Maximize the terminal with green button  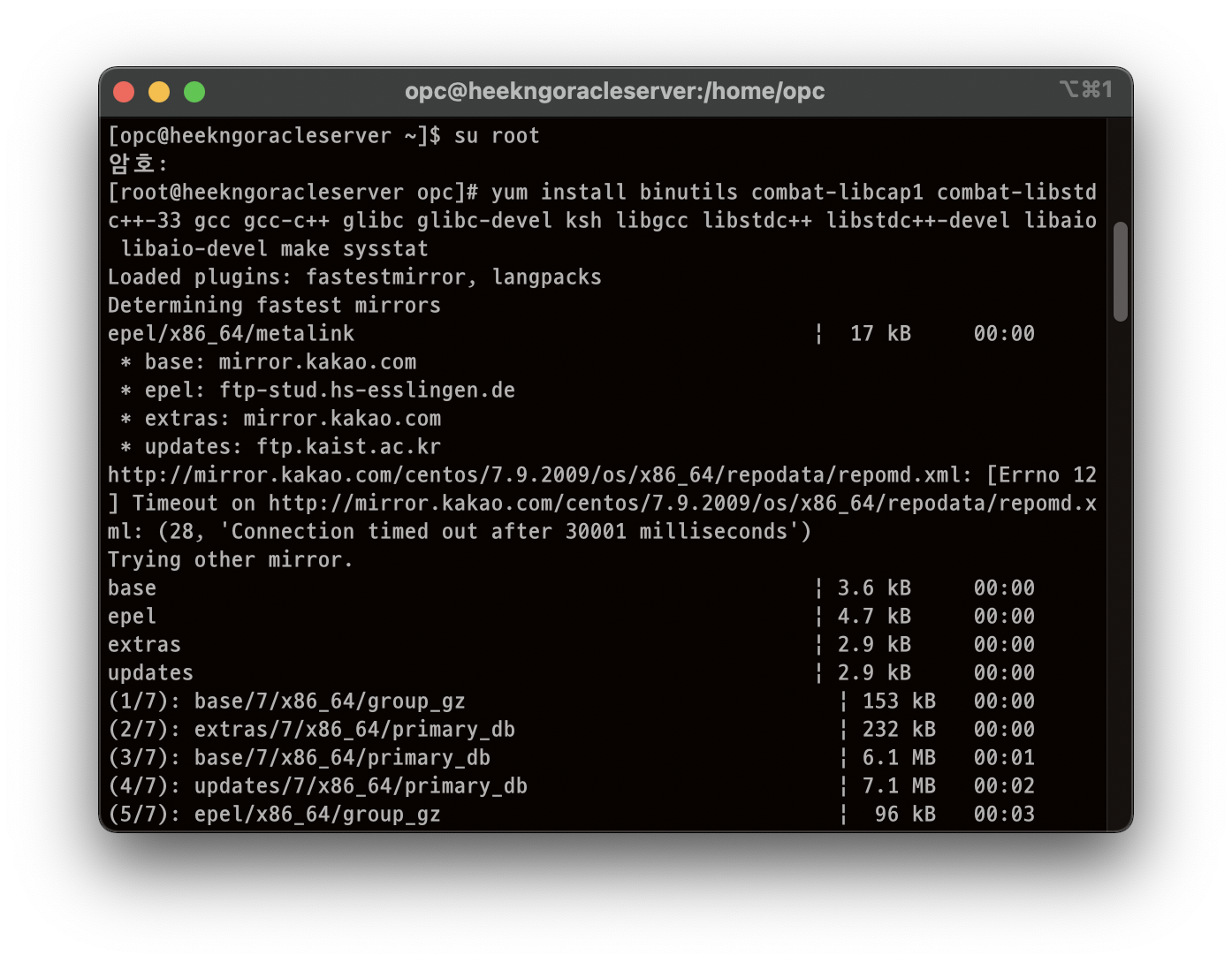(x=194, y=92)
